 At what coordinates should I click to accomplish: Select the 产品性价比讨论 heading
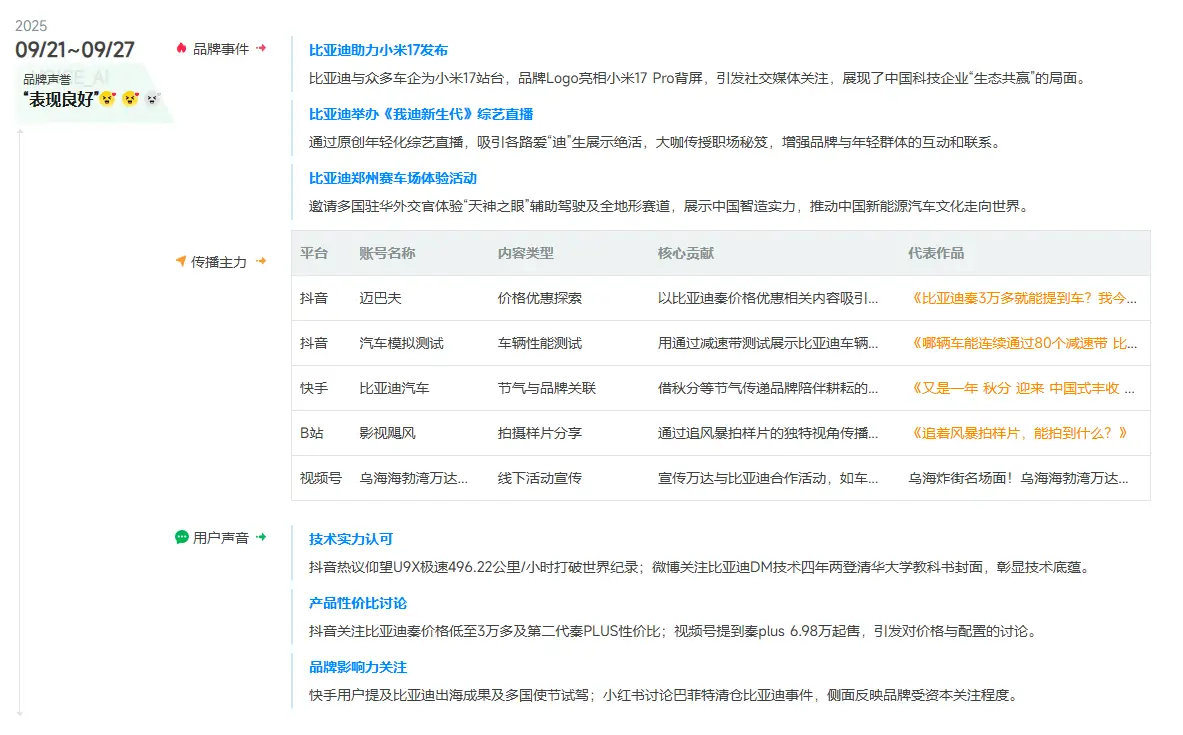click(358, 603)
